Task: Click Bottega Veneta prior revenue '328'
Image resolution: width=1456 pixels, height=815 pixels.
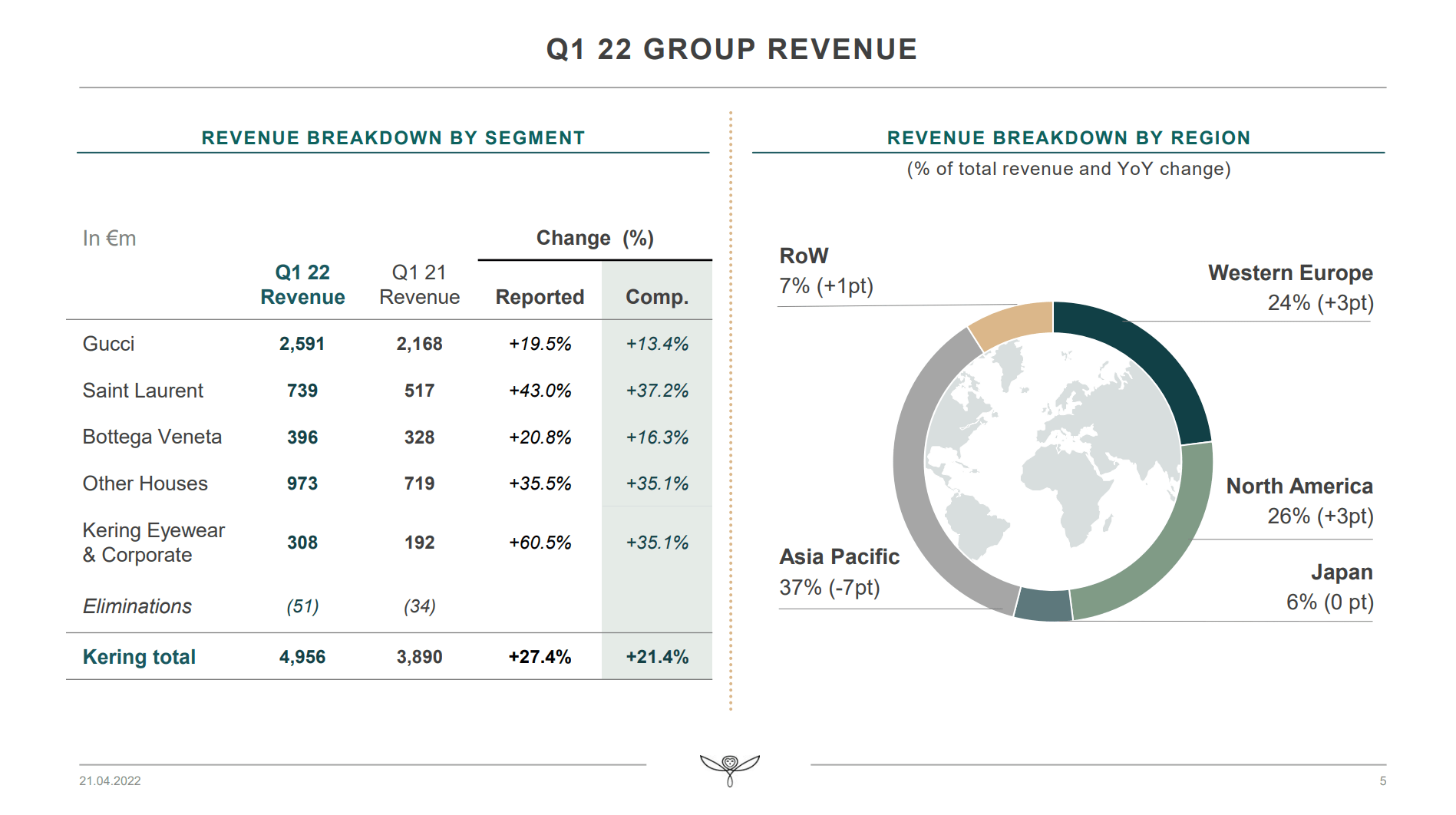Action: click(x=419, y=437)
